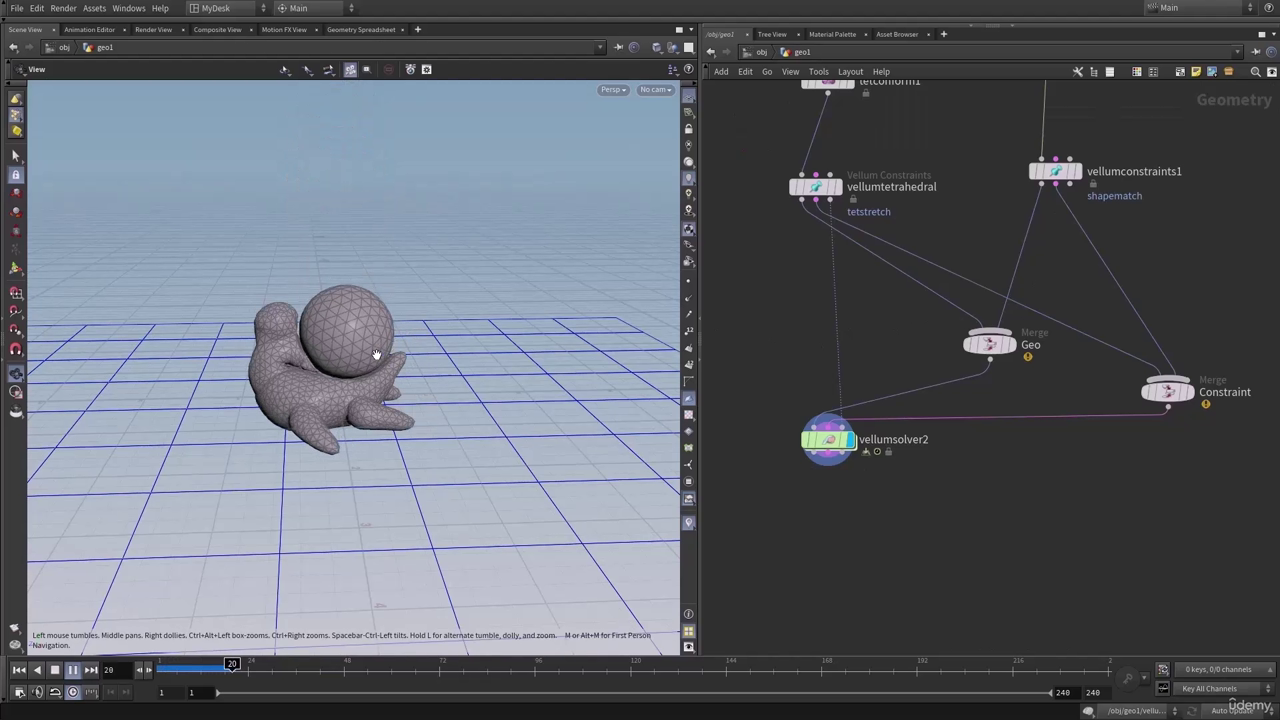This screenshot has height=720, width=1280.
Task: Click the wrench icon in network toolbar
Action: point(1078,72)
